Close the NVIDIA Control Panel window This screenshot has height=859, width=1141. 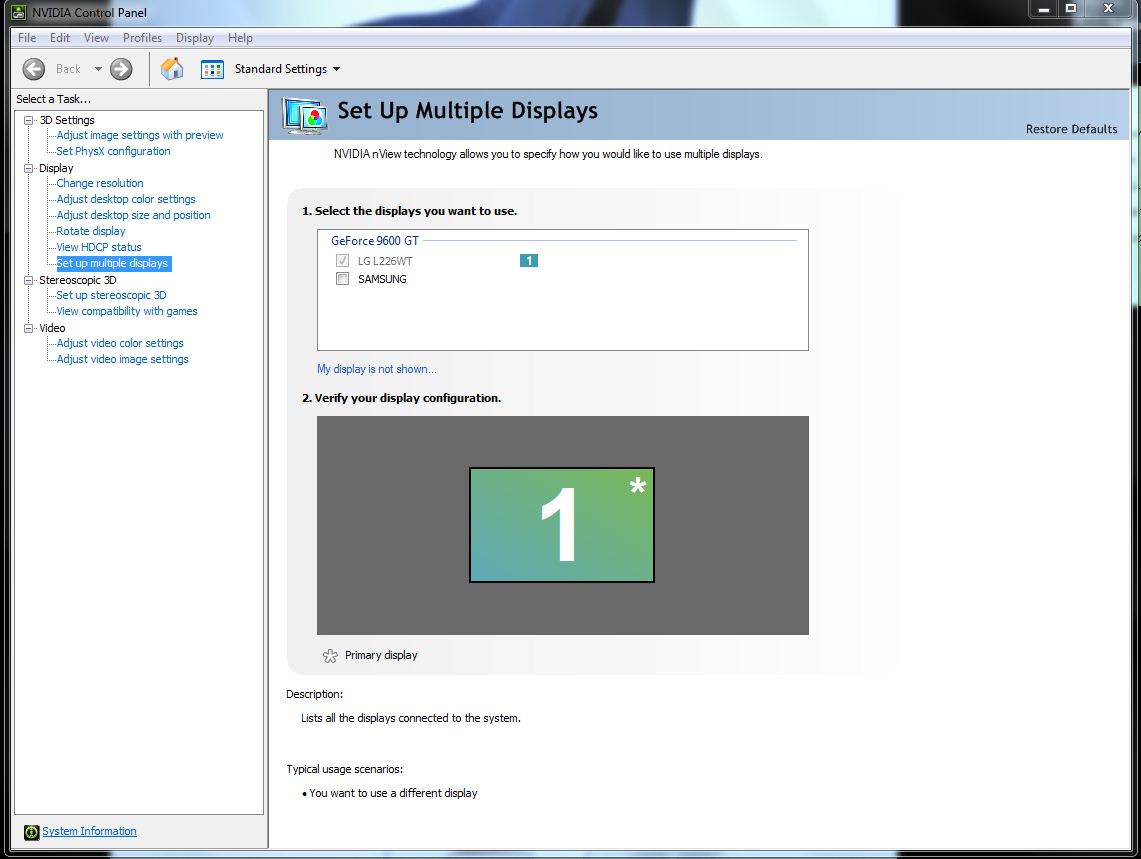click(x=1109, y=9)
